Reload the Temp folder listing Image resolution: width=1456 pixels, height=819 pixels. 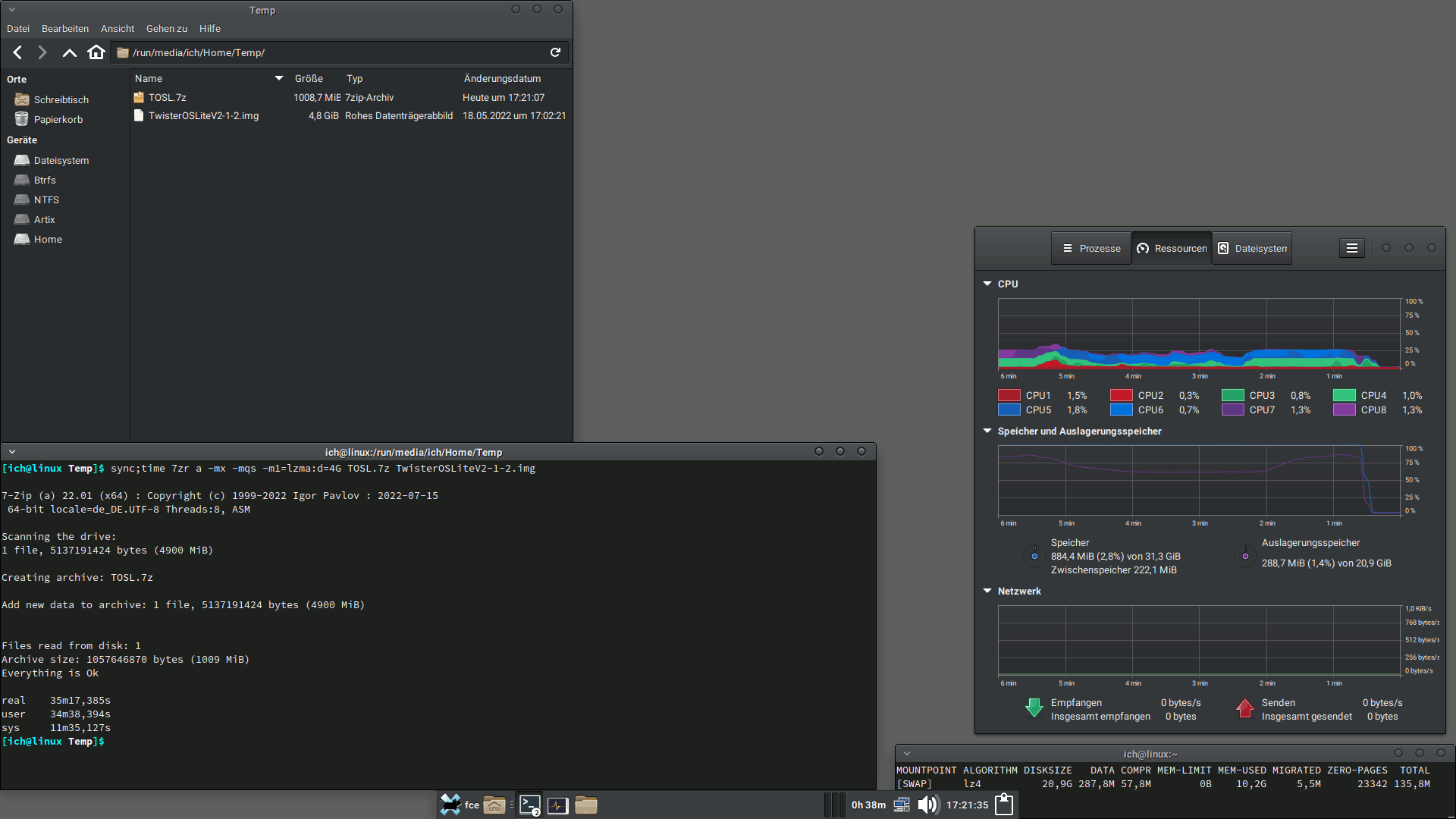pyautogui.click(x=555, y=52)
